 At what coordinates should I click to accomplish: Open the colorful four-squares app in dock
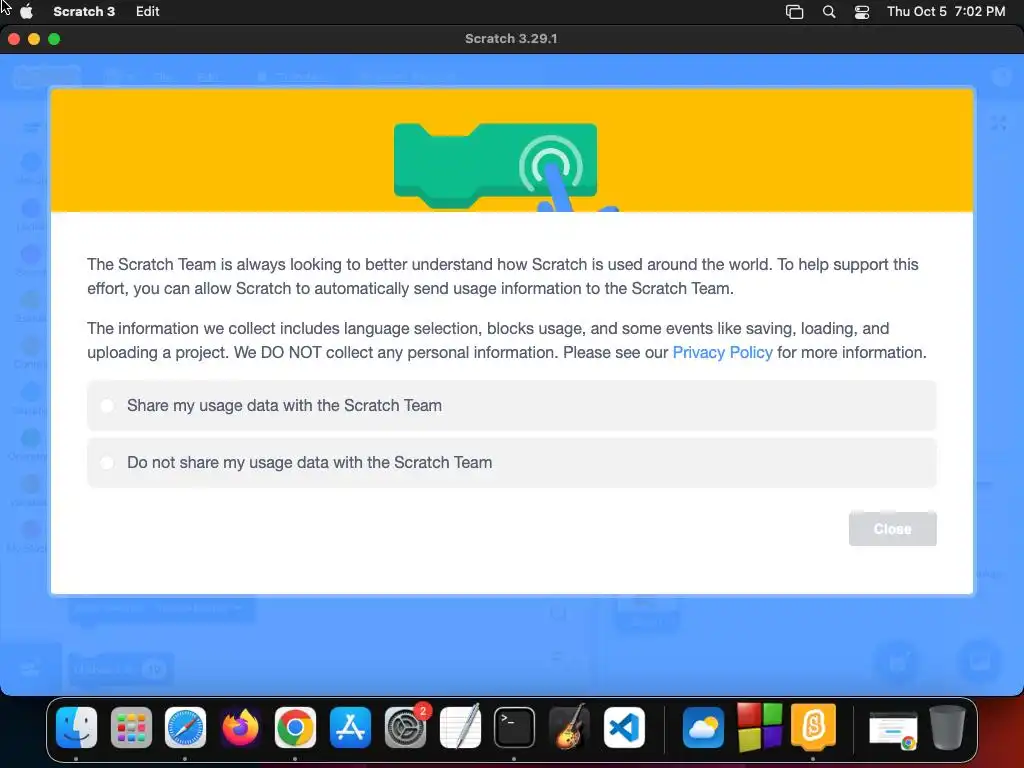(x=759, y=727)
